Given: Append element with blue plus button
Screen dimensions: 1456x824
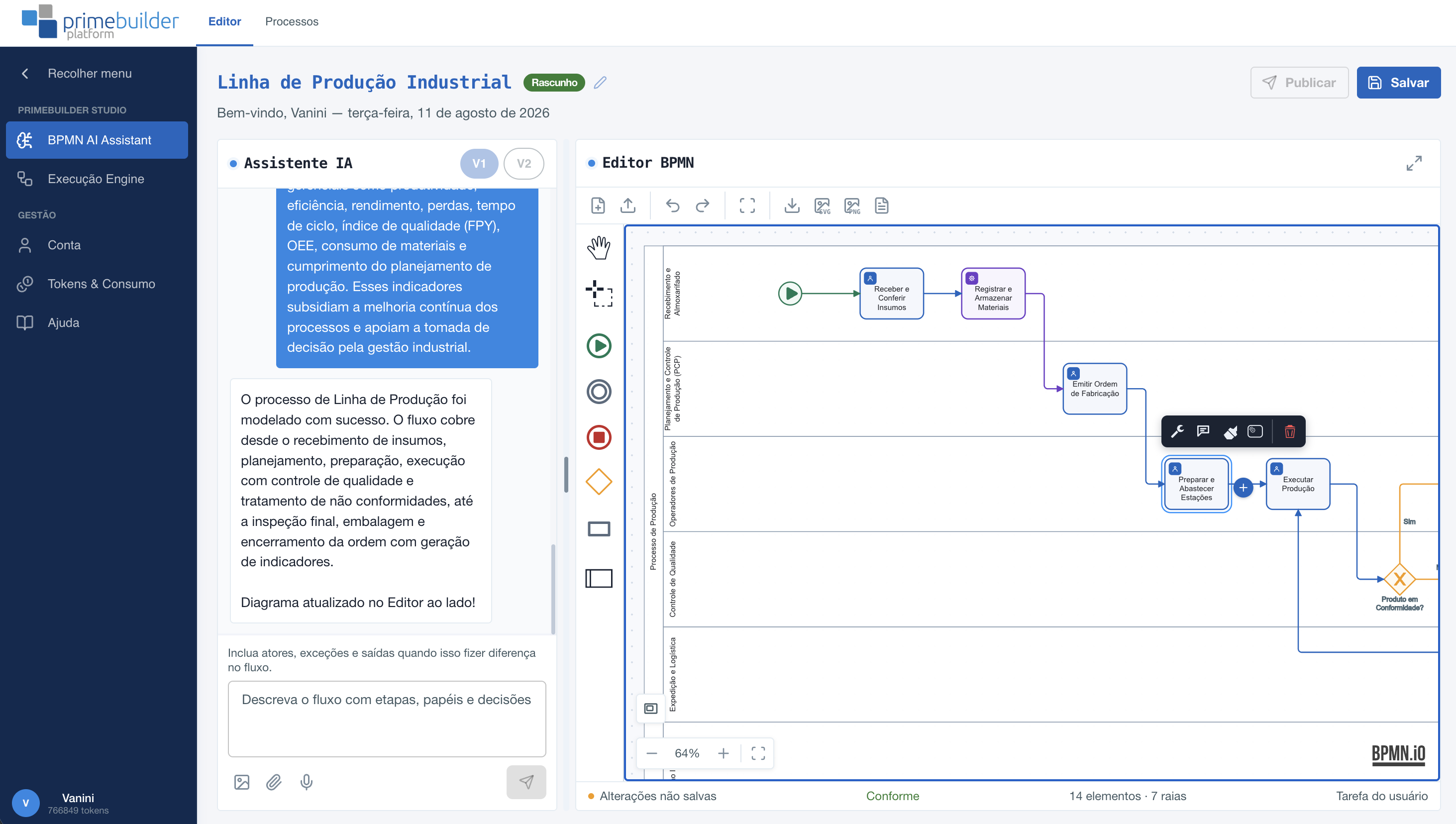Looking at the screenshot, I should coord(1243,487).
